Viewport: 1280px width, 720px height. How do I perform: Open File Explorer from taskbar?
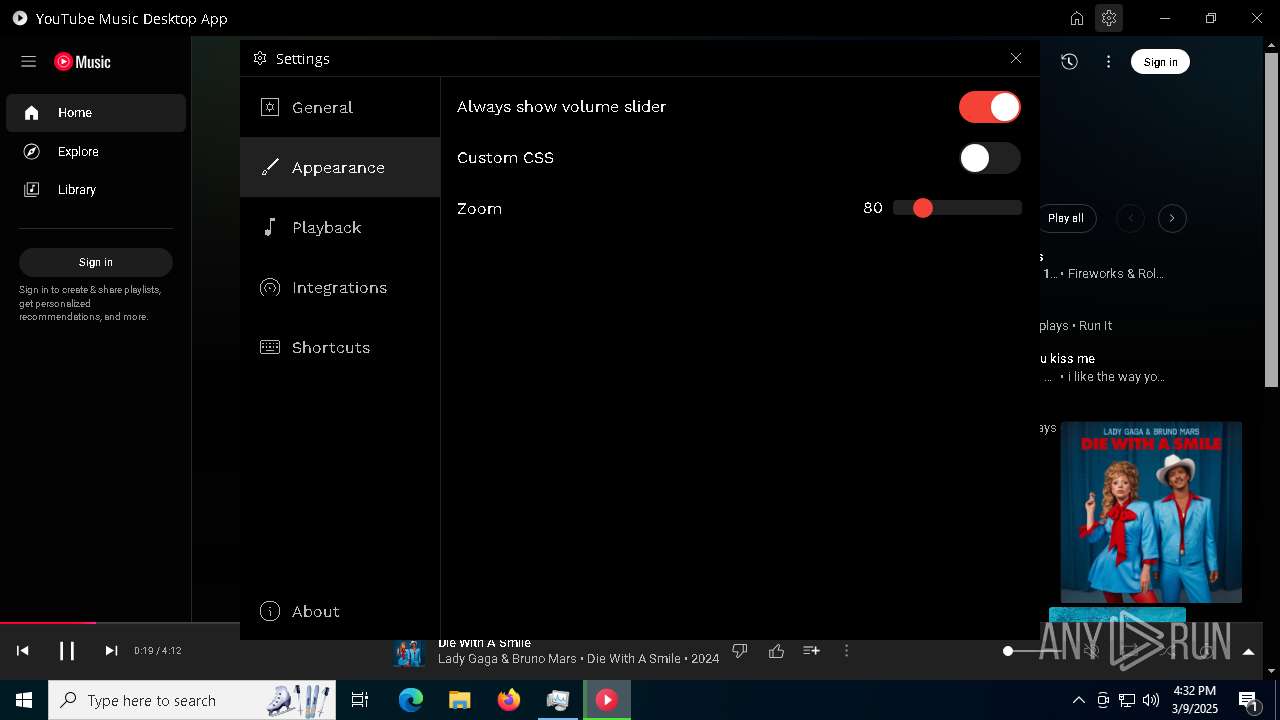[x=459, y=700]
